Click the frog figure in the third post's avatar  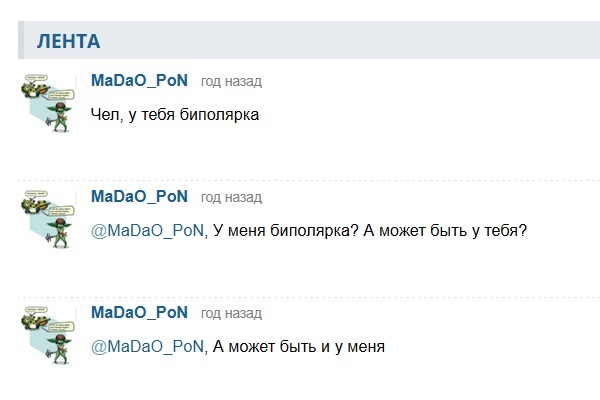click(x=34, y=322)
